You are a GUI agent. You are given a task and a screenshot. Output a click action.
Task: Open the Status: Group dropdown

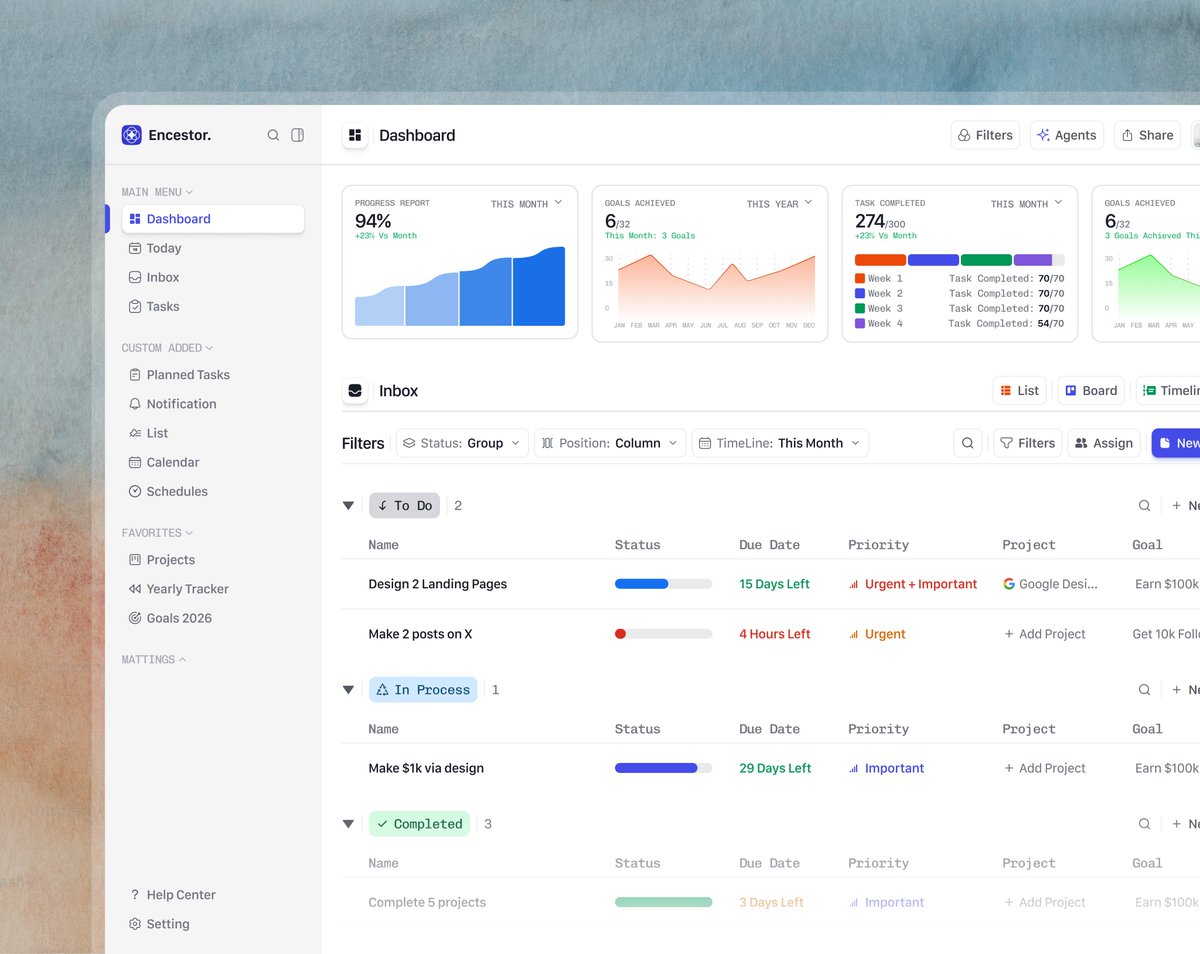pyautogui.click(x=462, y=443)
